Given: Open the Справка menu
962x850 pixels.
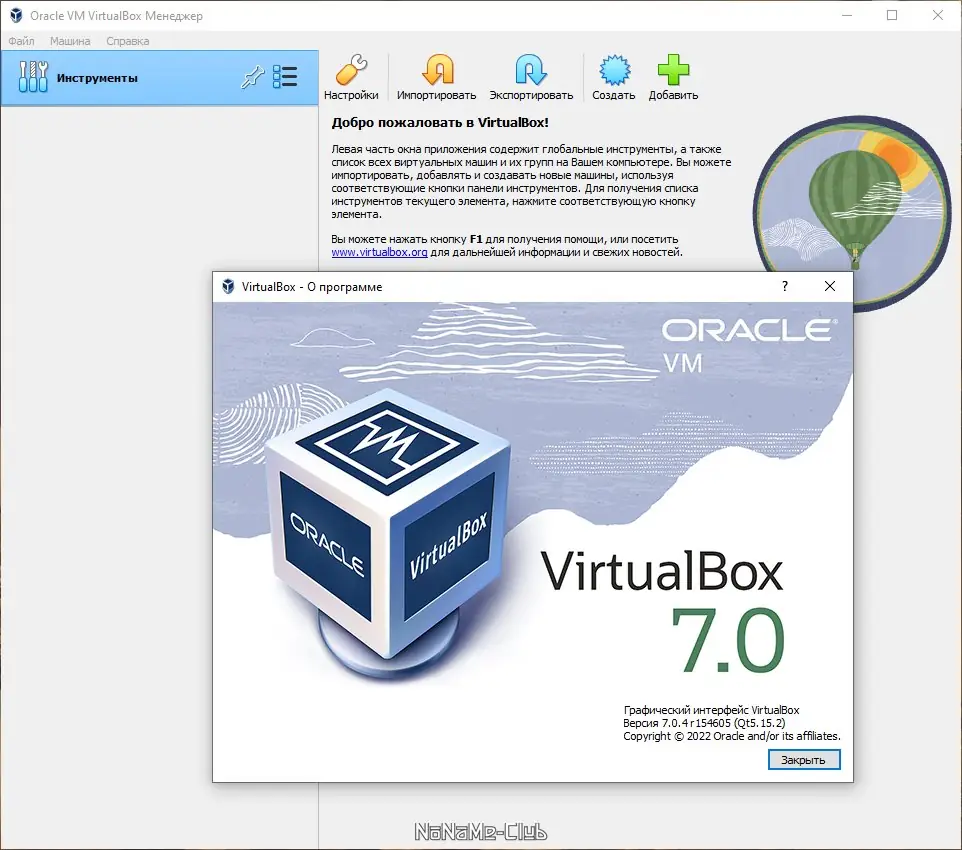Looking at the screenshot, I should pyautogui.click(x=128, y=41).
